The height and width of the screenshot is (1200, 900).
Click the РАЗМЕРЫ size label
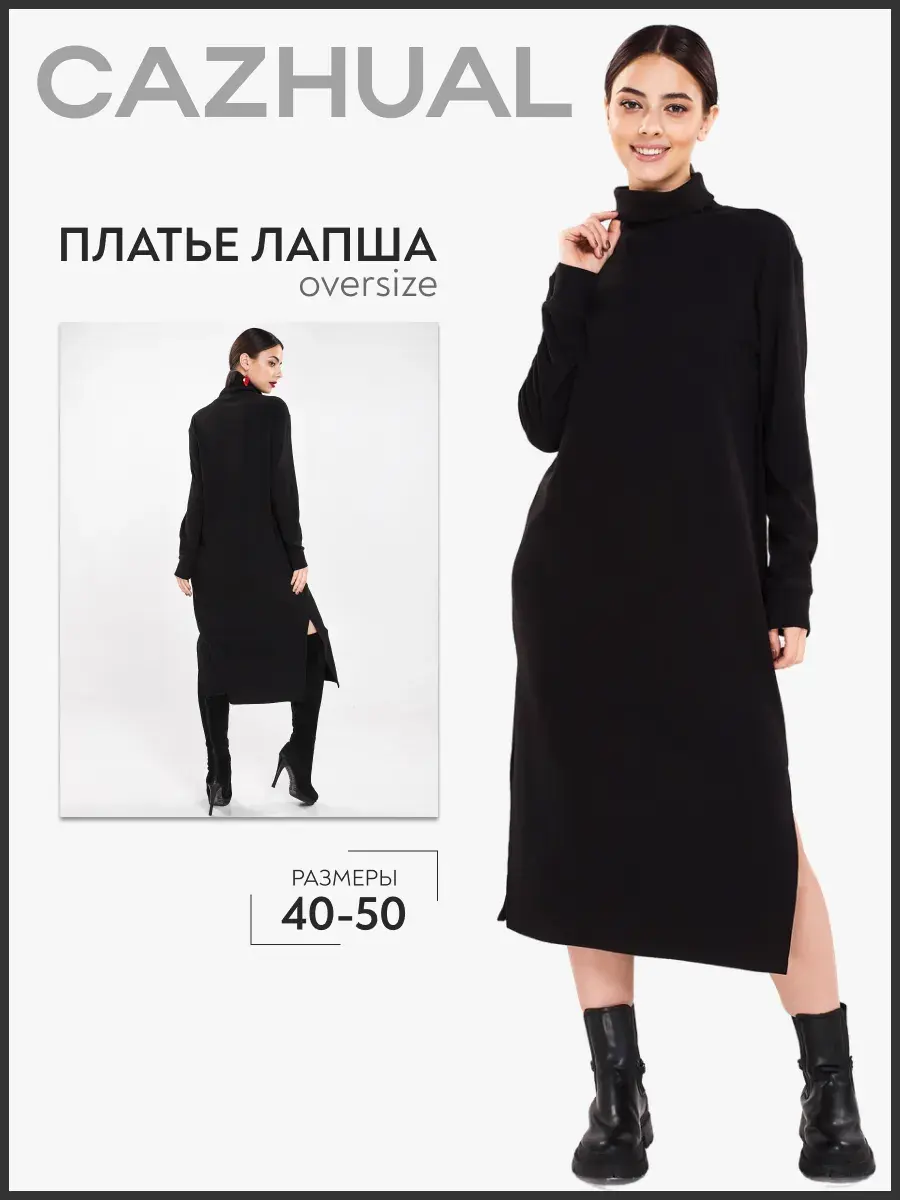(345, 878)
